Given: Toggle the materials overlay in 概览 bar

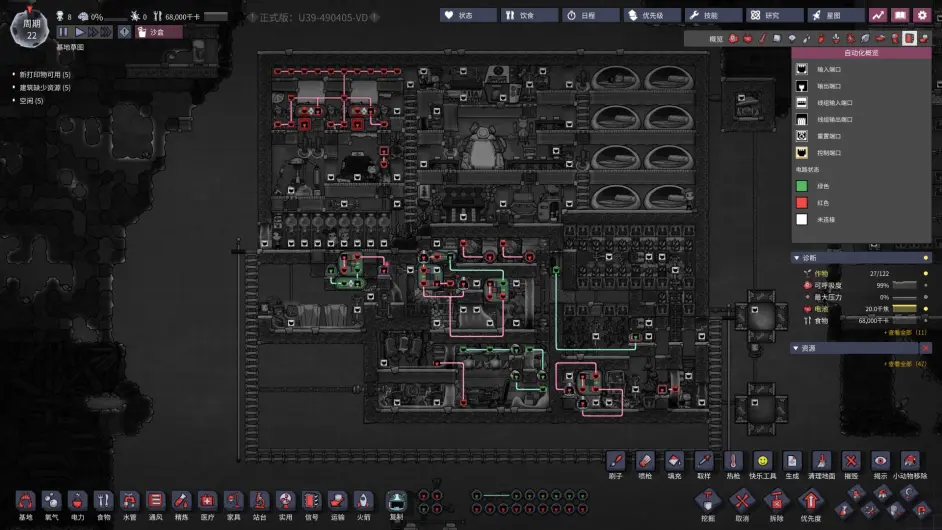Looking at the screenshot, I should click(x=777, y=38).
